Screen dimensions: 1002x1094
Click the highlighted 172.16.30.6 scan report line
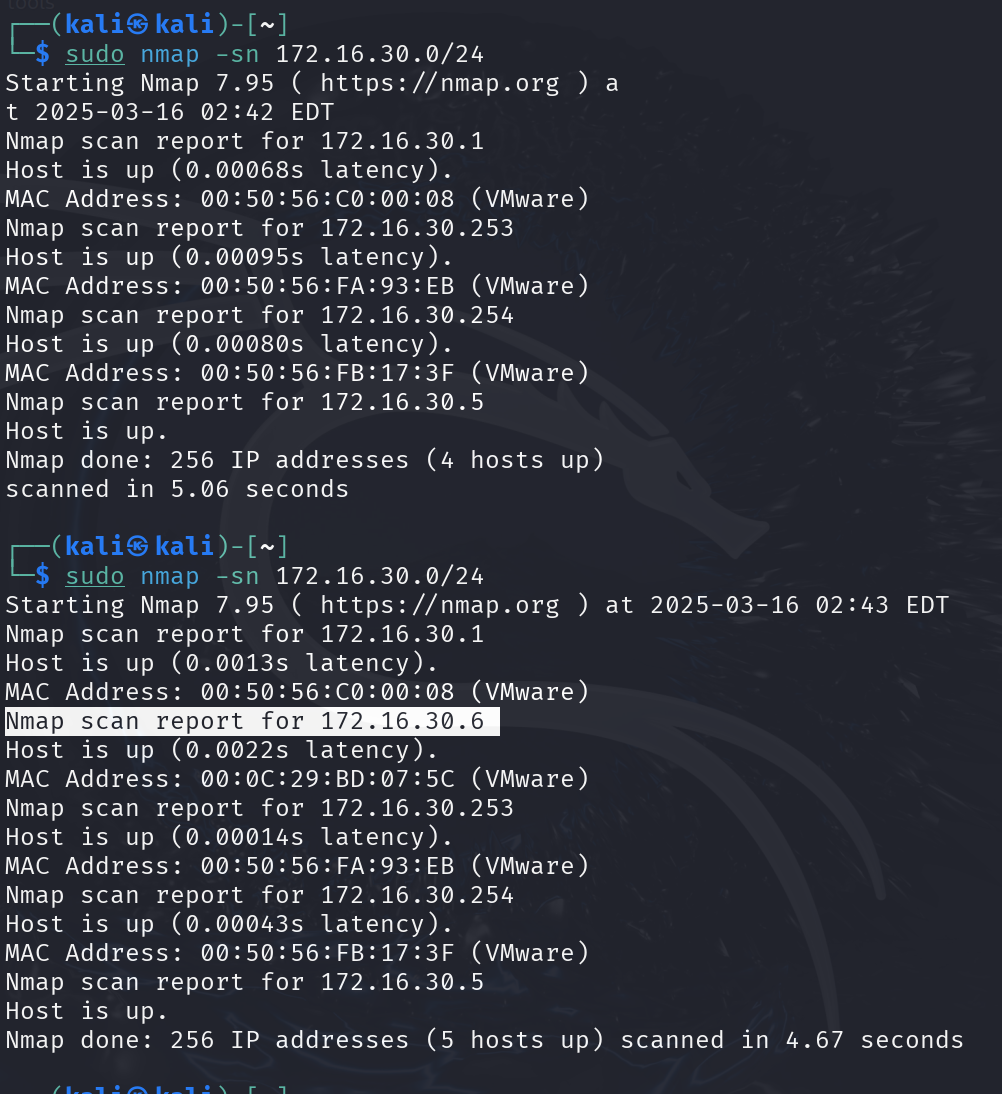252,721
